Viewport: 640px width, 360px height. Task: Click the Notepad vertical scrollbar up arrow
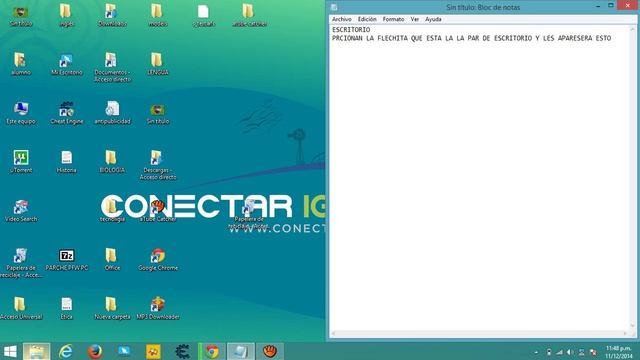[x=633, y=29]
